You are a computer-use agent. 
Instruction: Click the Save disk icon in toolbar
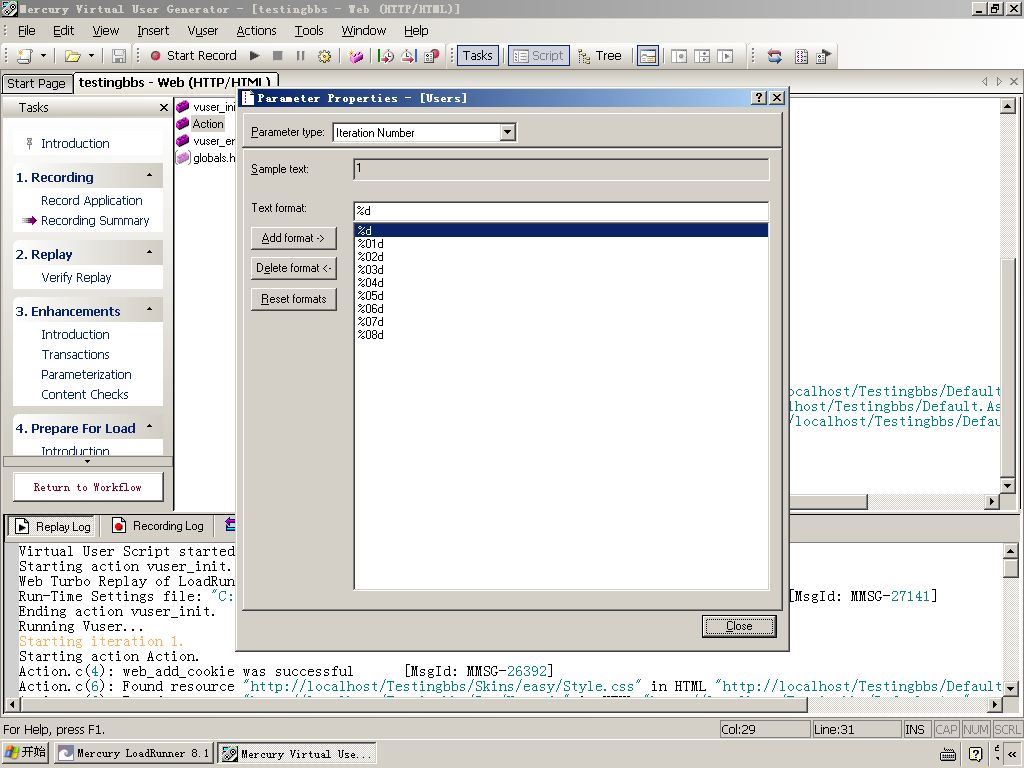[x=119, y=56]
